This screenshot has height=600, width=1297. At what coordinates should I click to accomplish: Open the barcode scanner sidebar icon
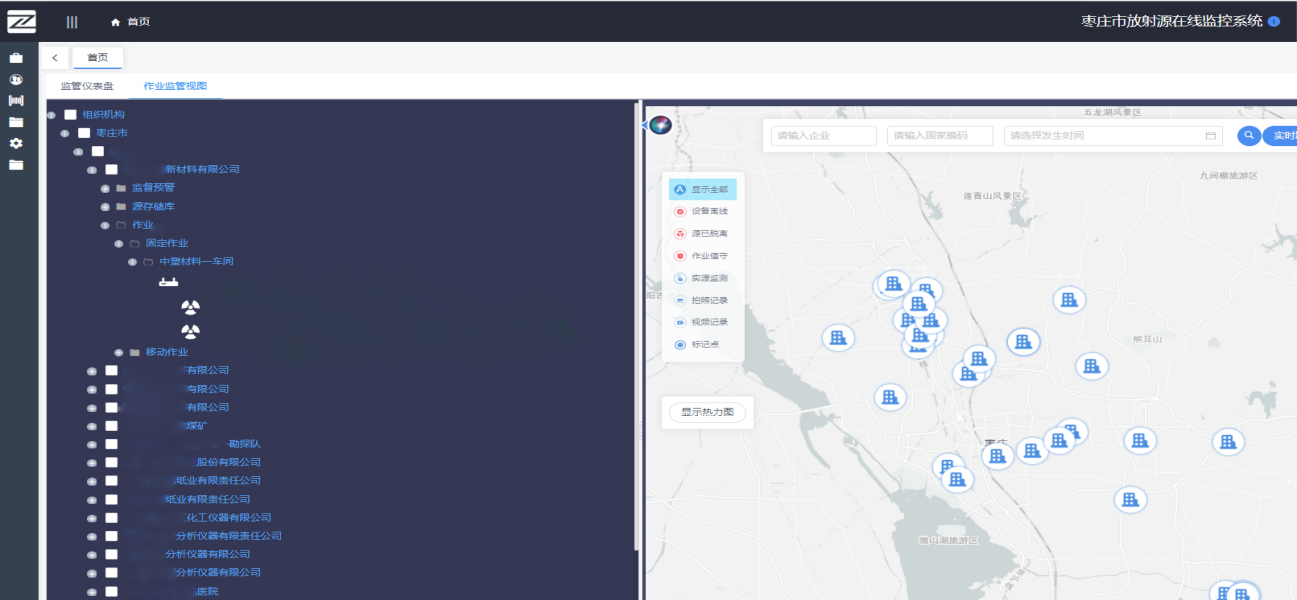[16, 101]
